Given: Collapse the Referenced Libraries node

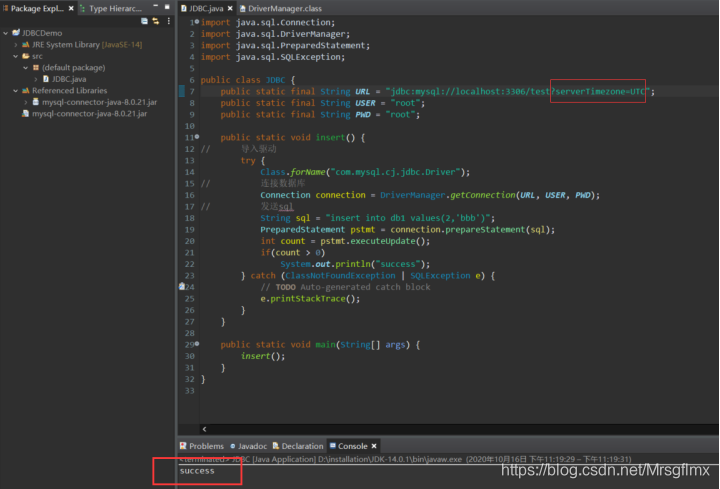Looking at the screenshot, I should tap(16, 90).
